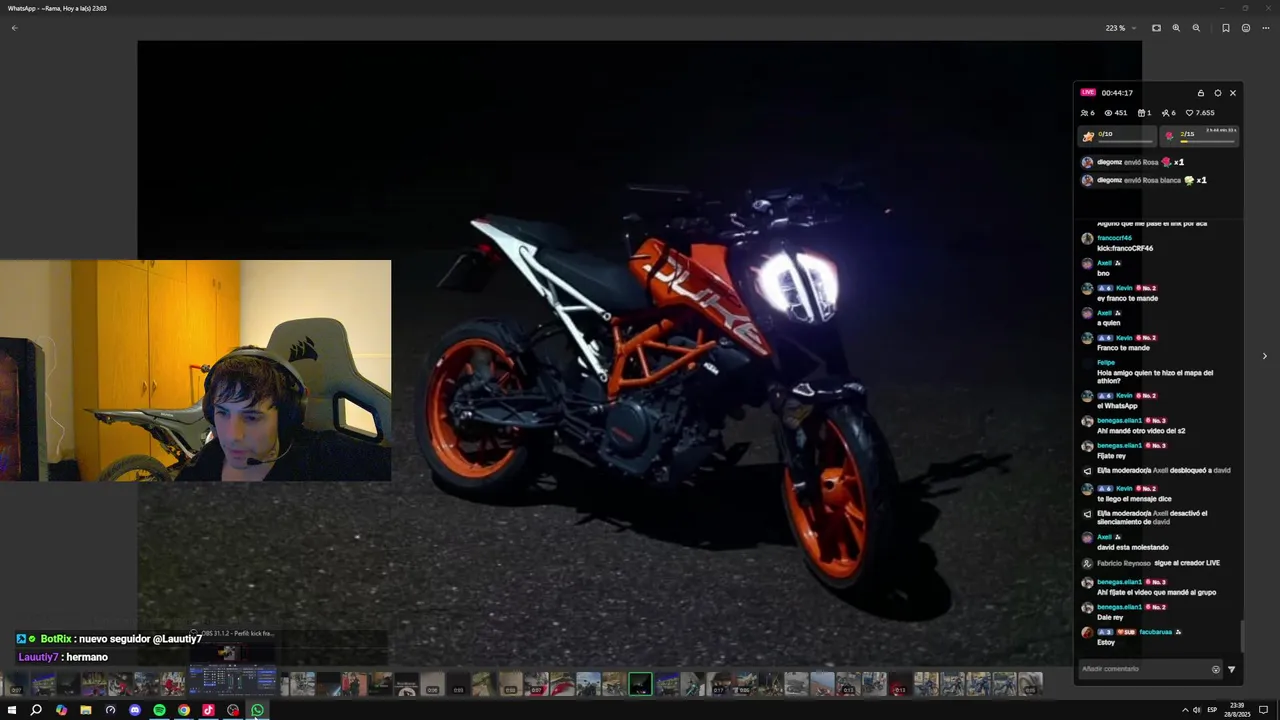View the audience count showing 6
The height and width of the screenshot is (720, 1280).
point(1088,113)
